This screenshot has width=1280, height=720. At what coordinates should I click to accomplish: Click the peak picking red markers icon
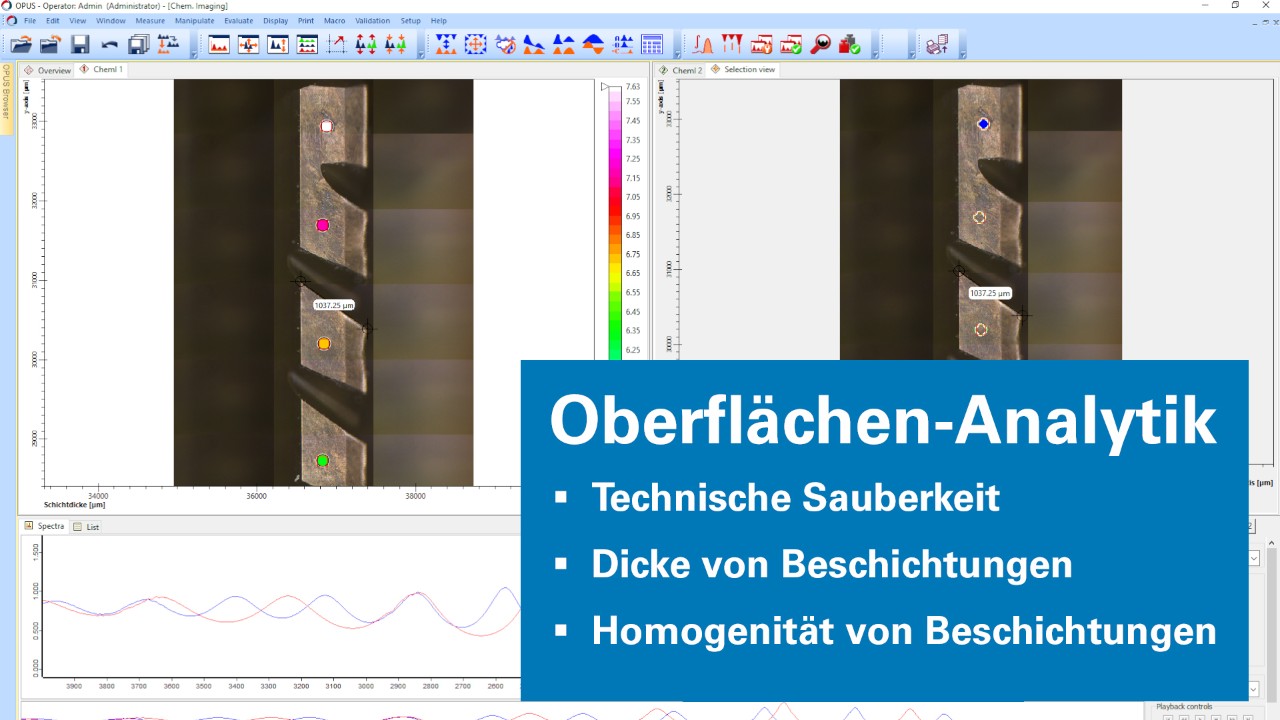coord(732,44)
